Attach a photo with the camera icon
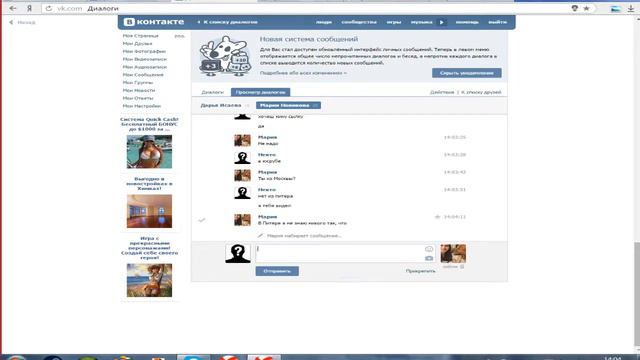The width and height of the screenshot is (640, 360). tap(429, 258)
